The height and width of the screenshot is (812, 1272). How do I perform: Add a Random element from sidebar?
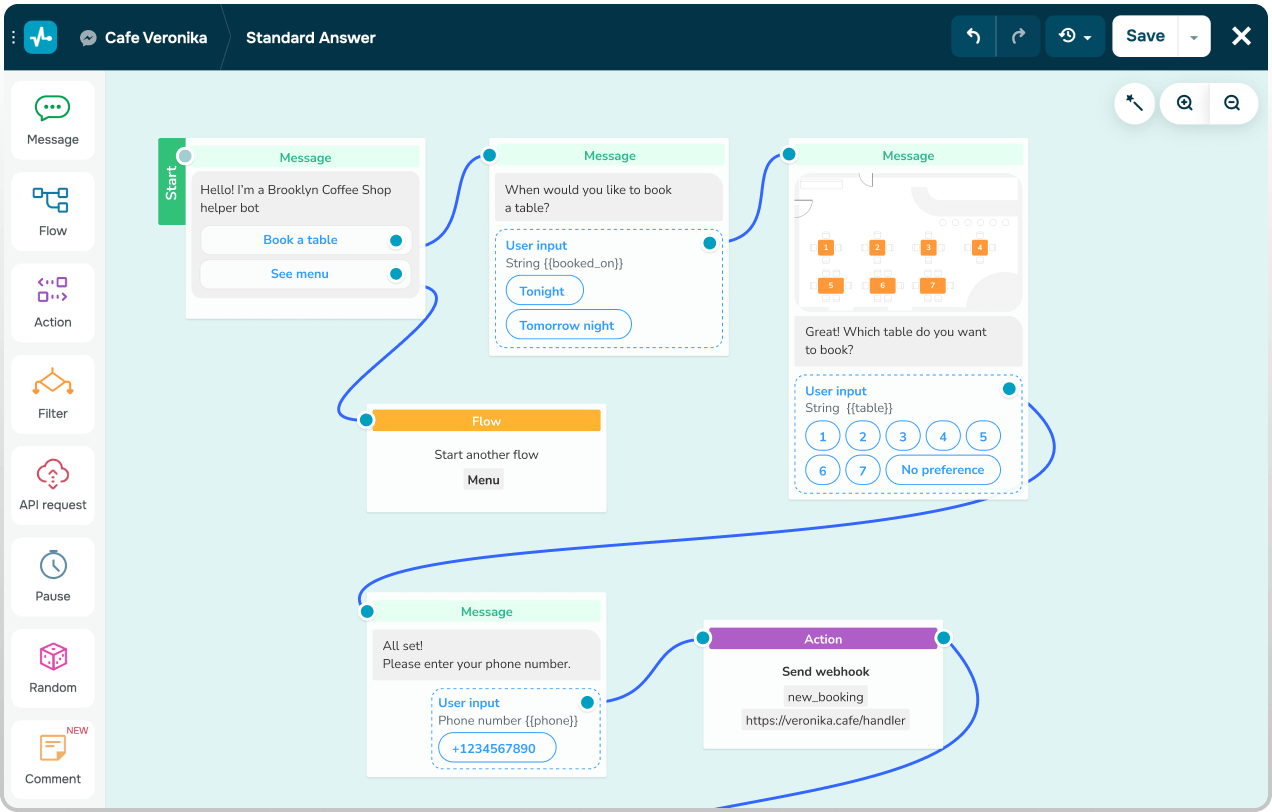[53, 668]
